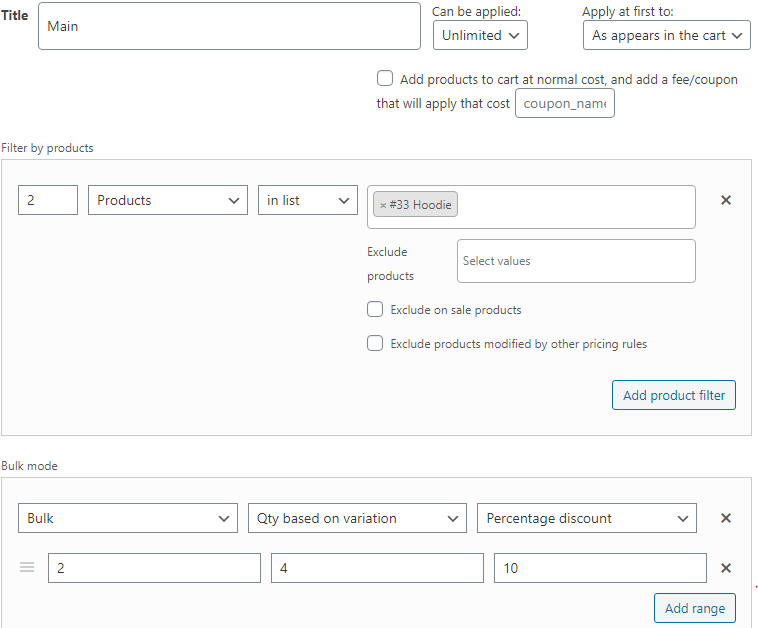Delete the 2 to 4 range row
The height and width of the screenshot is (628, 758).
click(726, 568)
